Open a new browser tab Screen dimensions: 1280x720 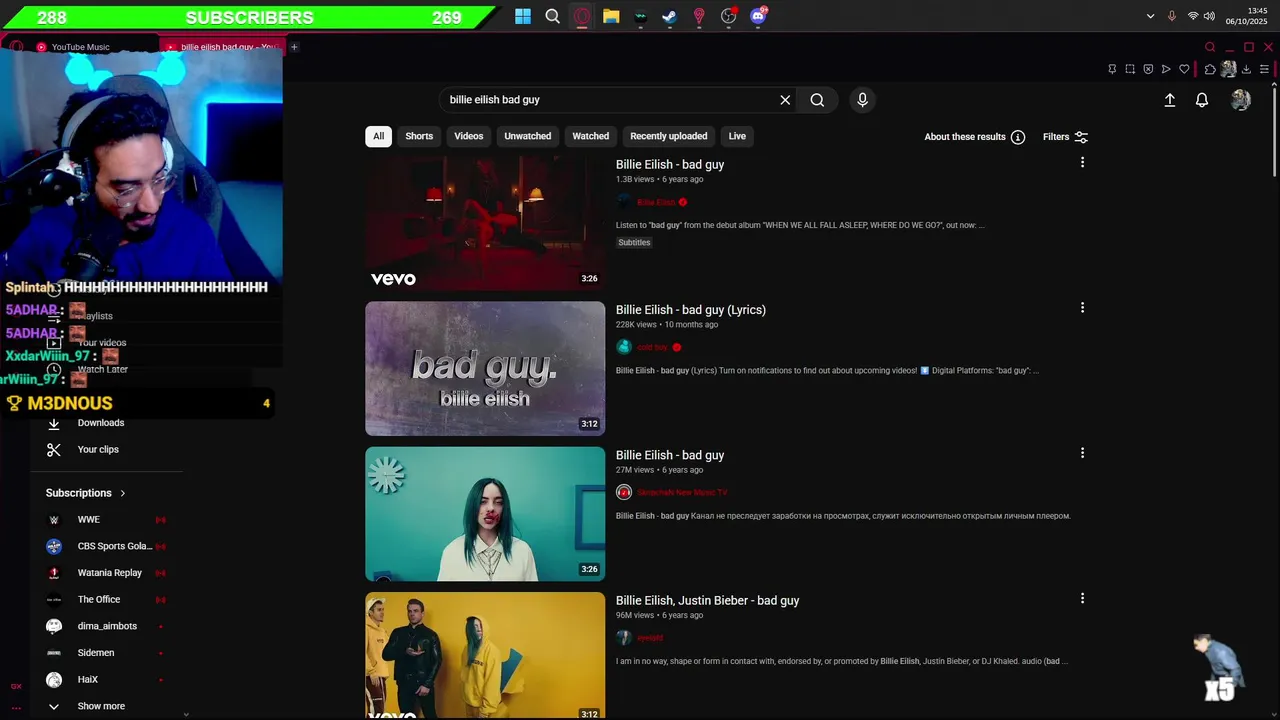tap(294, 47)
